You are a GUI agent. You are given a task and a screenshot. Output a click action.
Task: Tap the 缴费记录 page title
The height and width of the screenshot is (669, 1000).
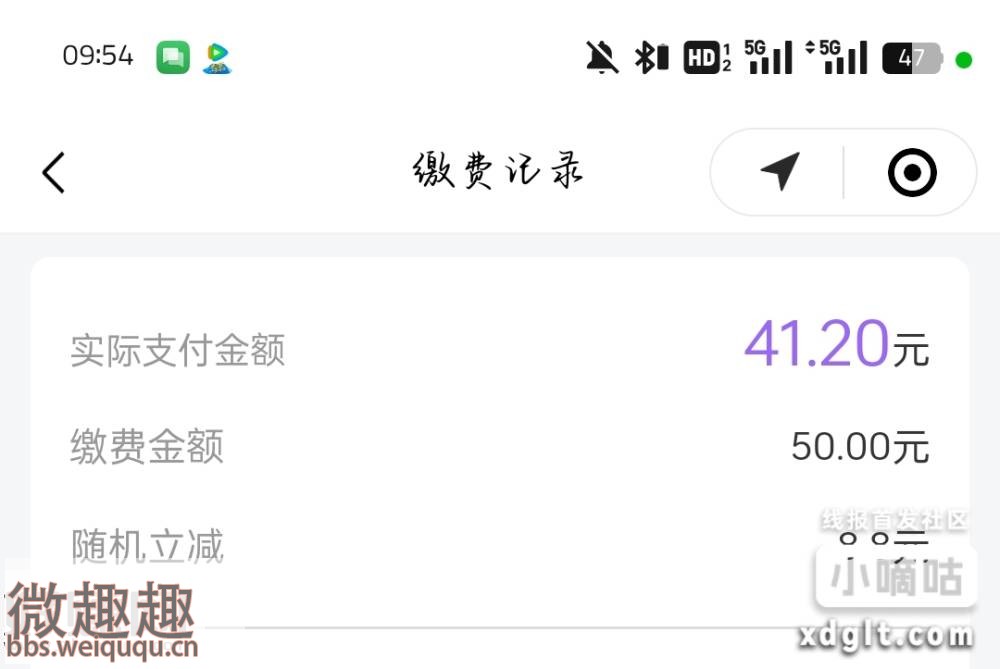point(497,170)
